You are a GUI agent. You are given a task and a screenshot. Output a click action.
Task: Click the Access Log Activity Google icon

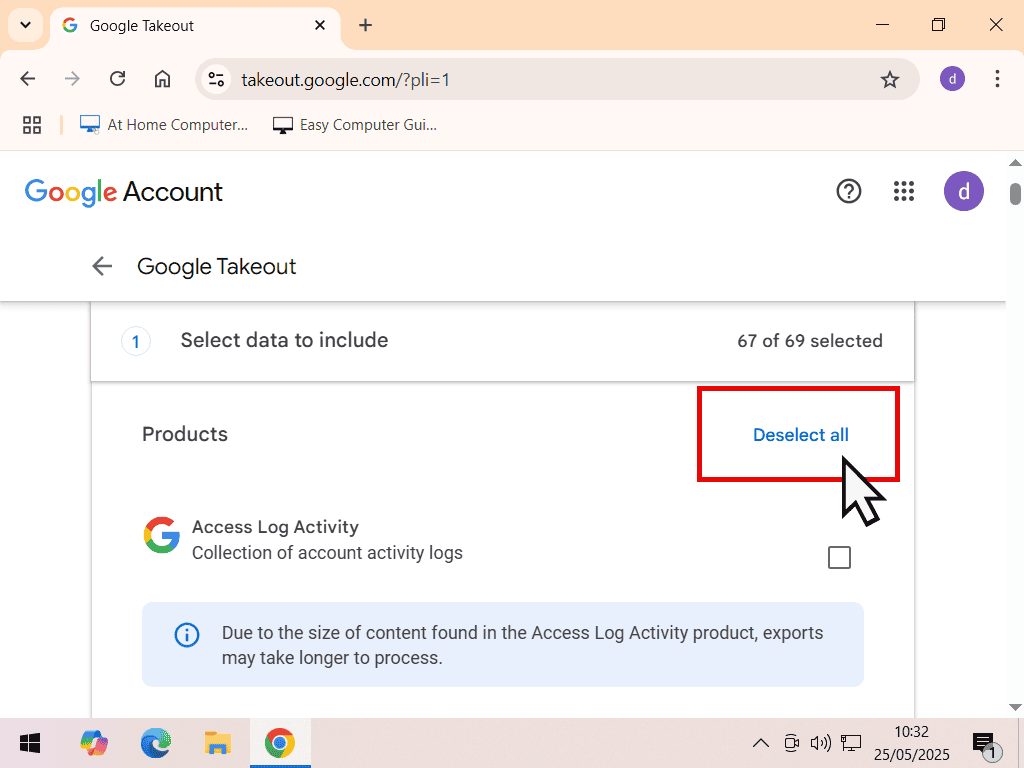coord(161,535)
